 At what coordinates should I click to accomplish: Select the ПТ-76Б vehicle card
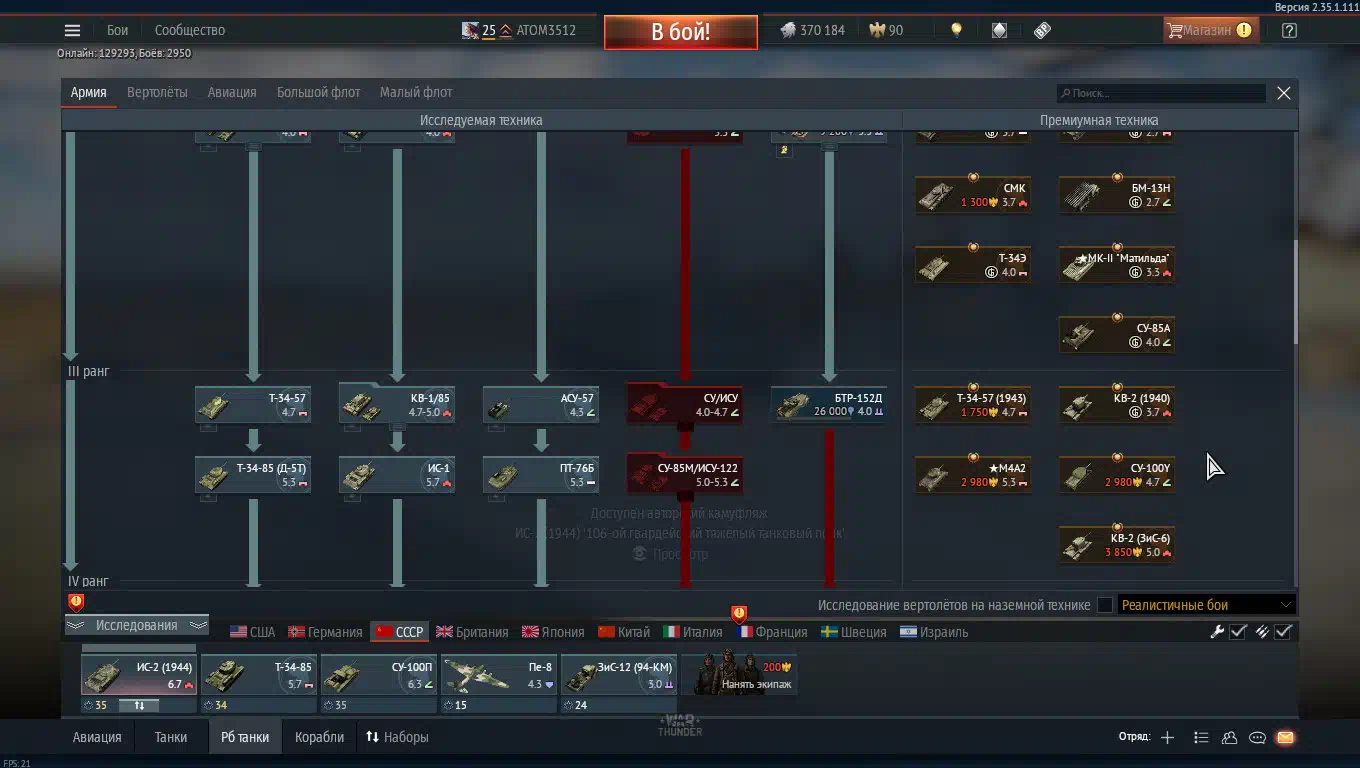click(541, 475)
